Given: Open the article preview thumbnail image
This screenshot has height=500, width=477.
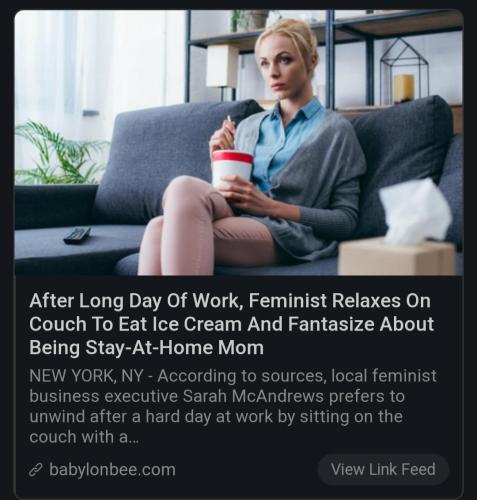Looking at the screenshot, I should (239, 143).
